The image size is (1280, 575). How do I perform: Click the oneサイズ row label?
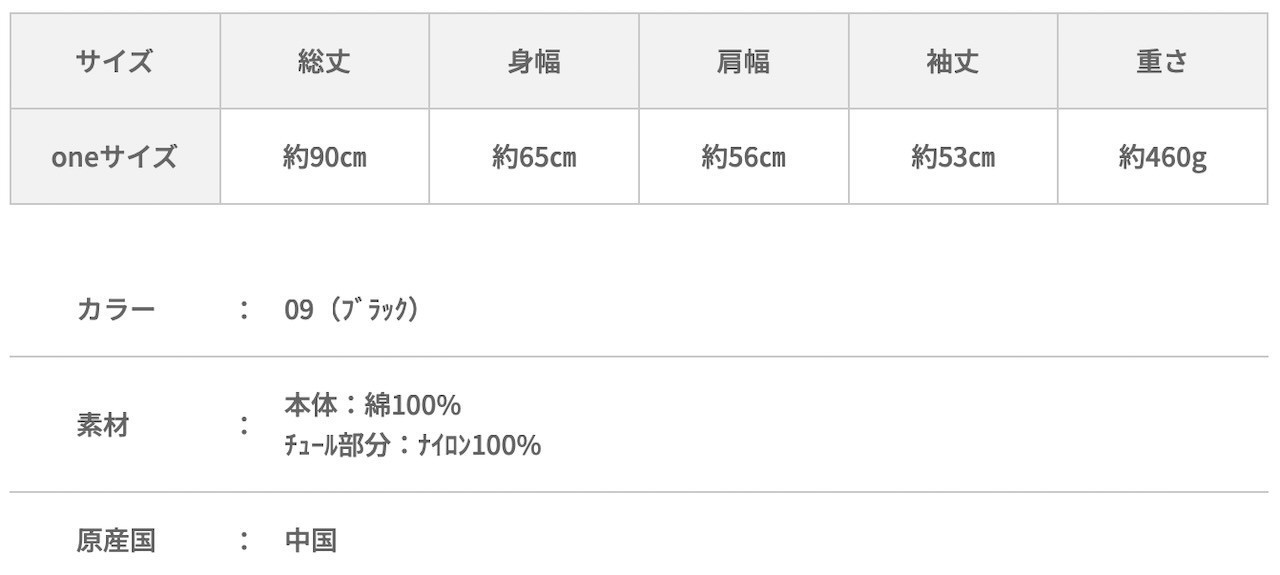tap(115, 157)
